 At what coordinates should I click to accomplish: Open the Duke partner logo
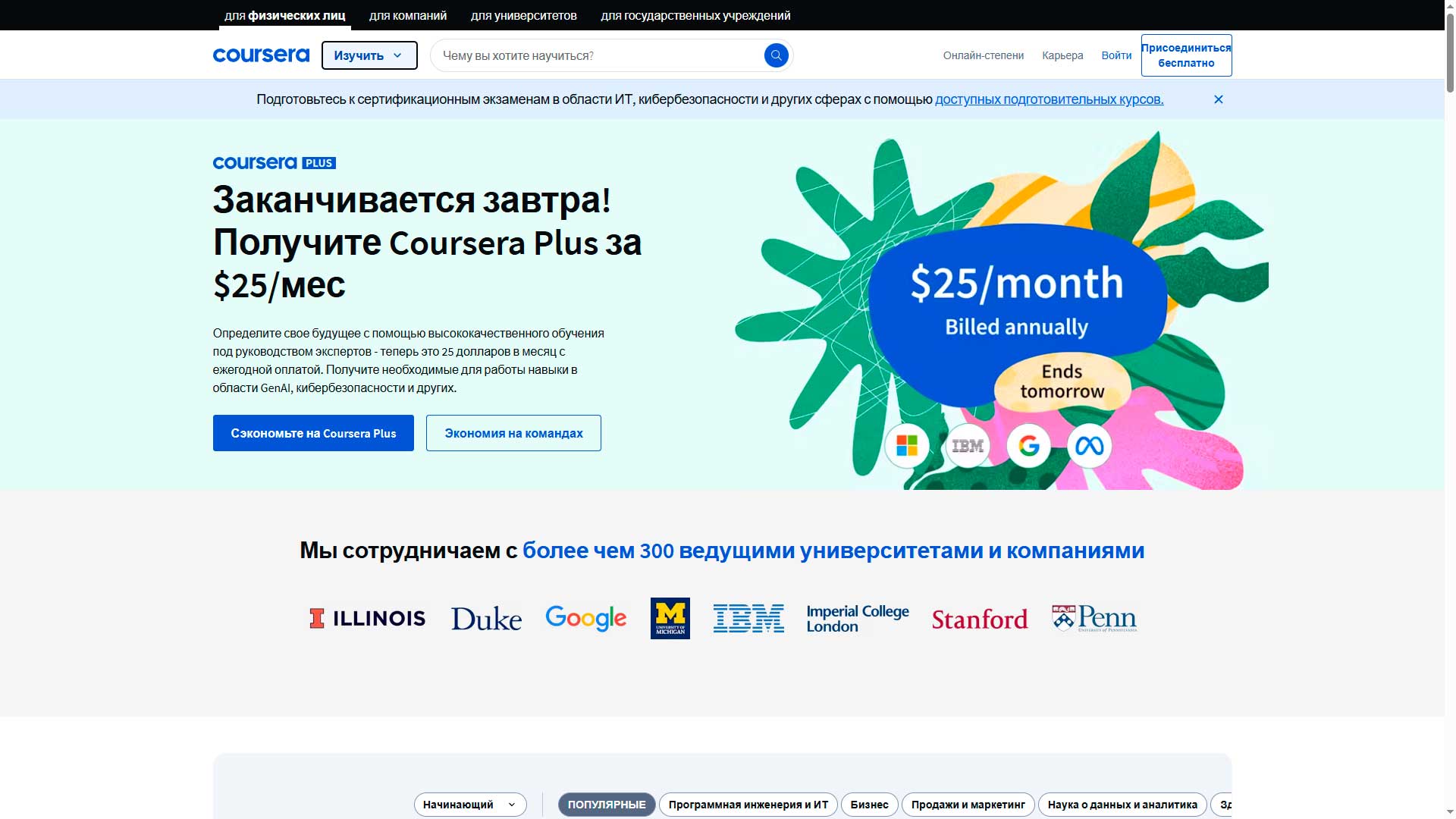(486, 619)
